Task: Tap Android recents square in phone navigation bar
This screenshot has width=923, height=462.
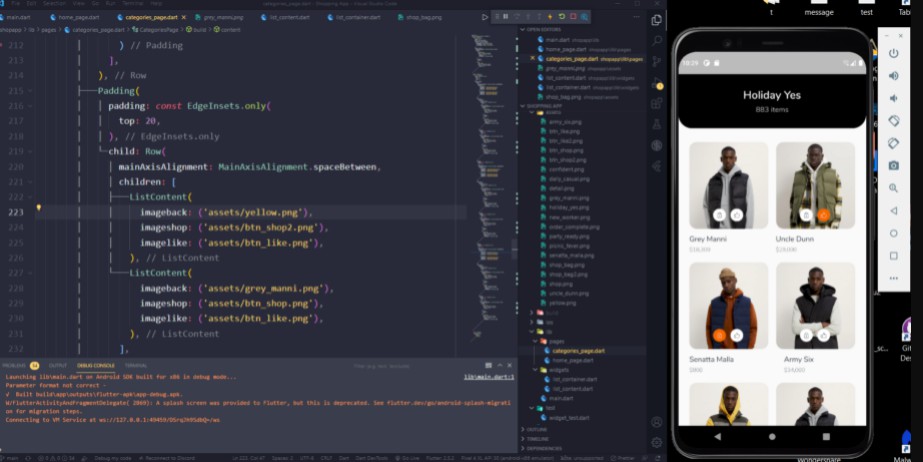Action: pyautogui.click(x=826, y=437)
